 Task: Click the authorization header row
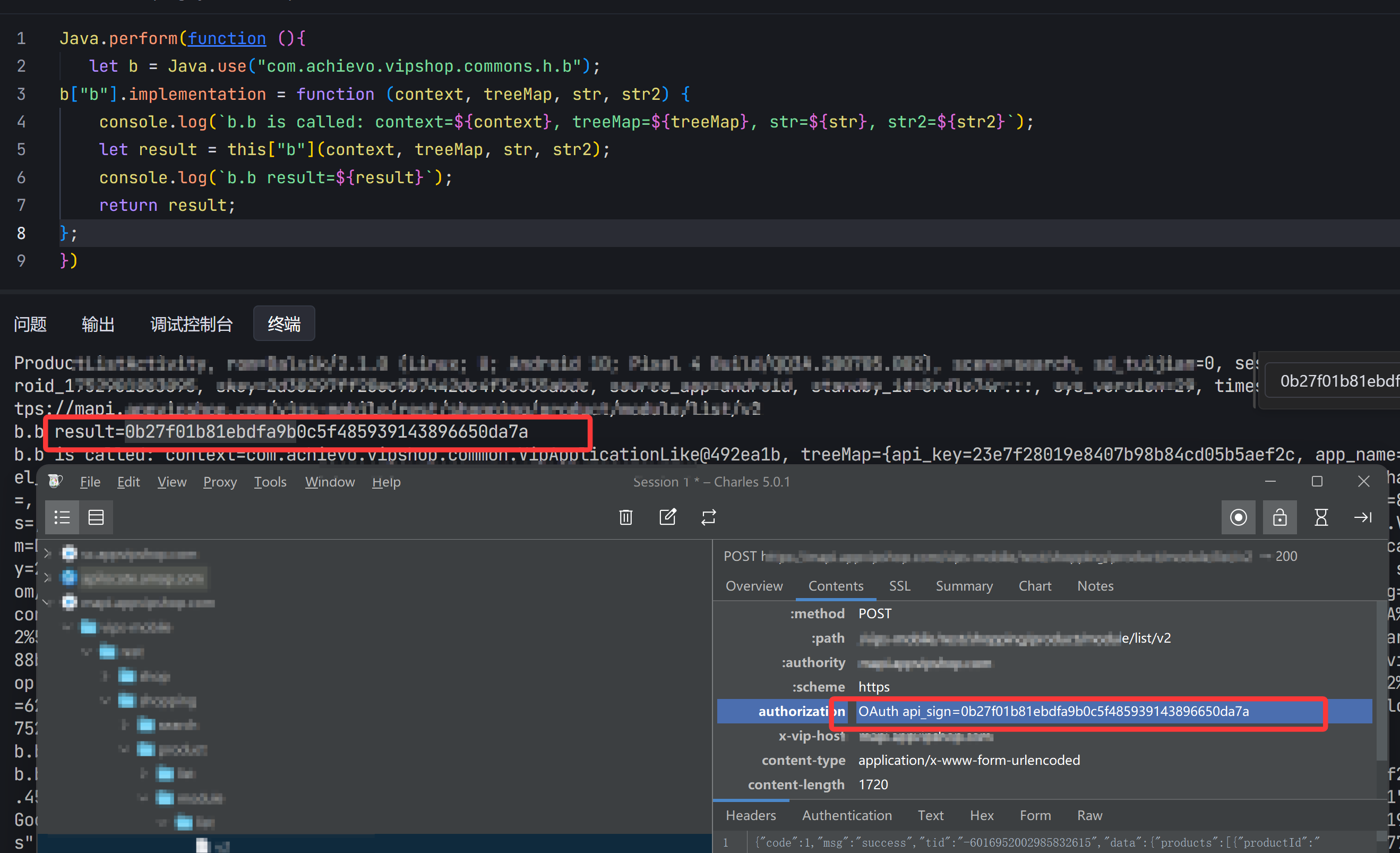point(1044,711)
